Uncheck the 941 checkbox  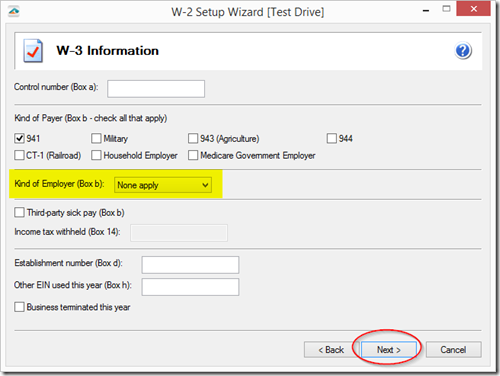pyautogui.click(x=19, y=138)
